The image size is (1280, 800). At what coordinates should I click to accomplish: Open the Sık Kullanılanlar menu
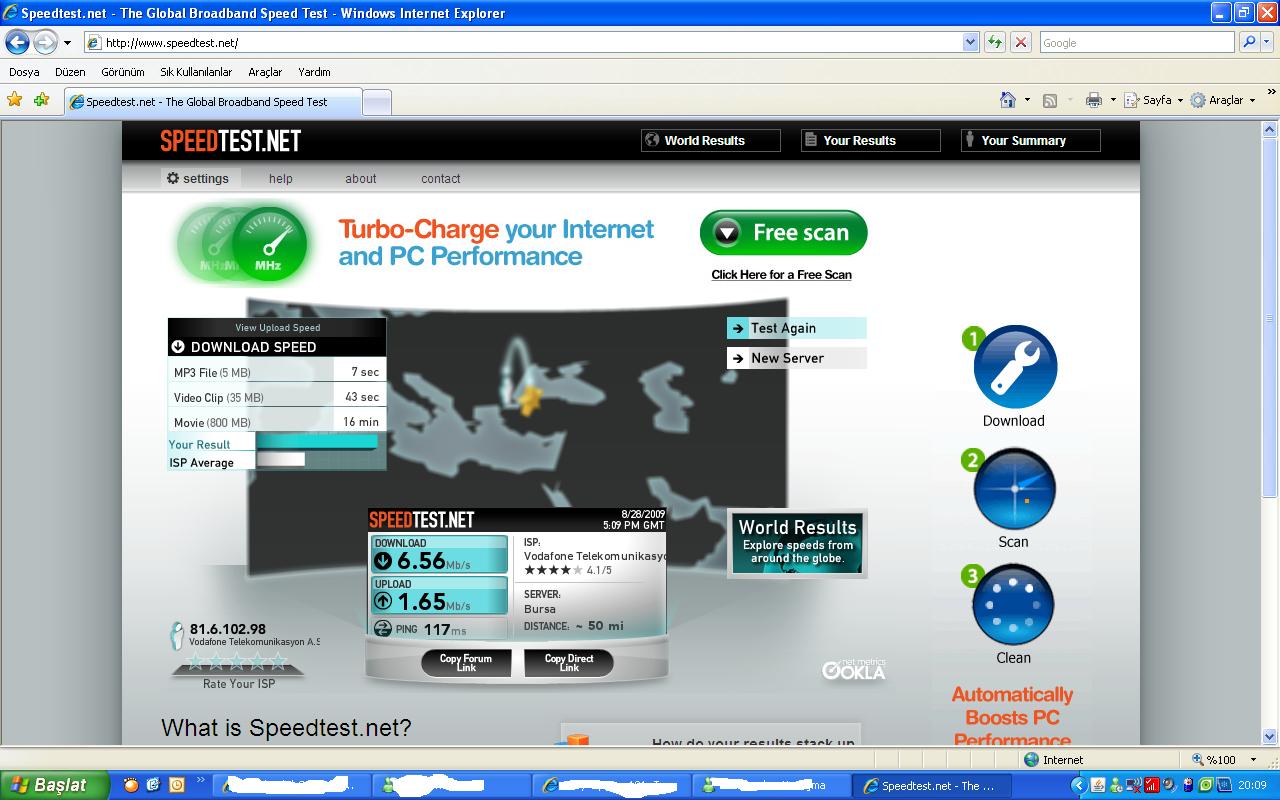click(x=196, y=72)
